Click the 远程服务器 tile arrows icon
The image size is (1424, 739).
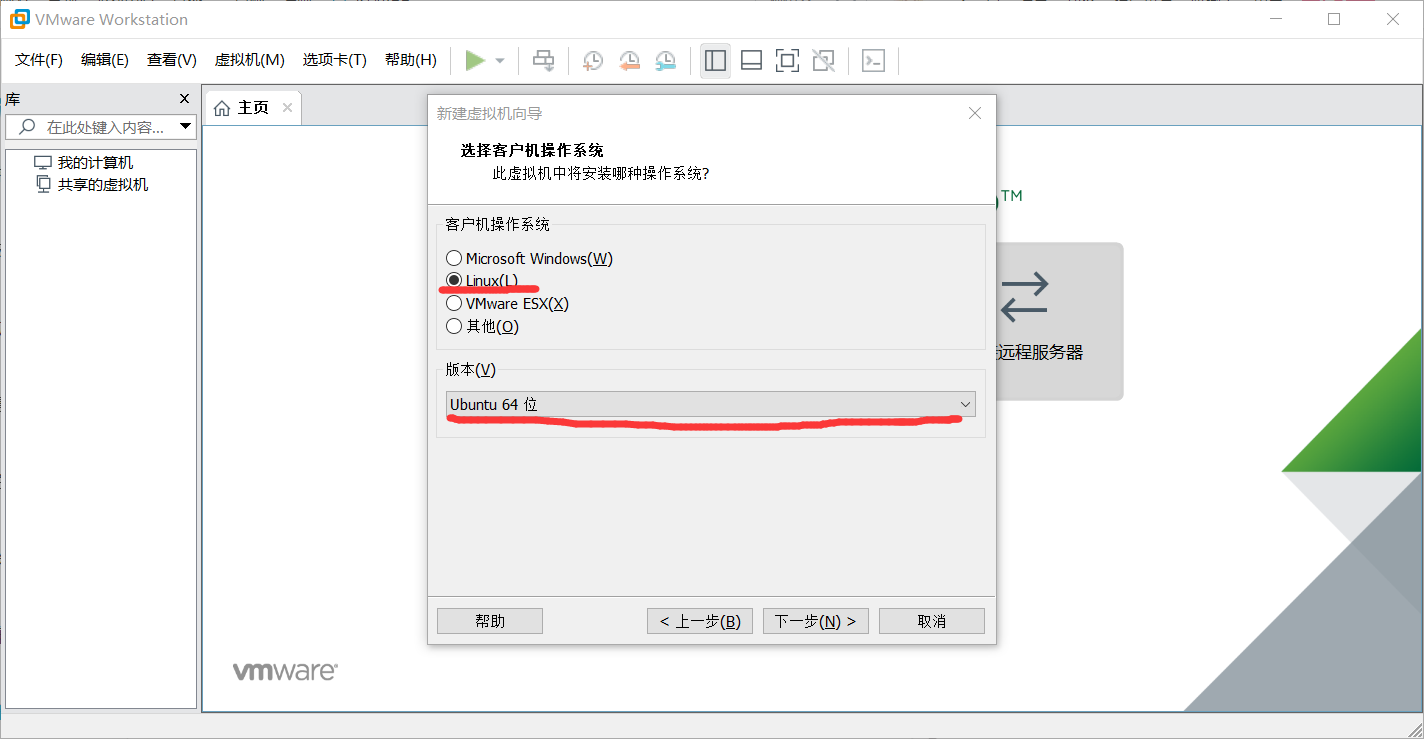(x=1024, y=297)
